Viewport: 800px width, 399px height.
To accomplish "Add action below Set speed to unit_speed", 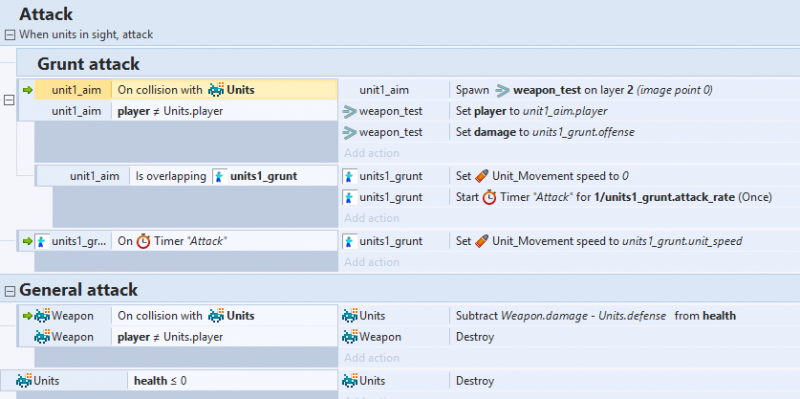I will (x=371, y=262).
